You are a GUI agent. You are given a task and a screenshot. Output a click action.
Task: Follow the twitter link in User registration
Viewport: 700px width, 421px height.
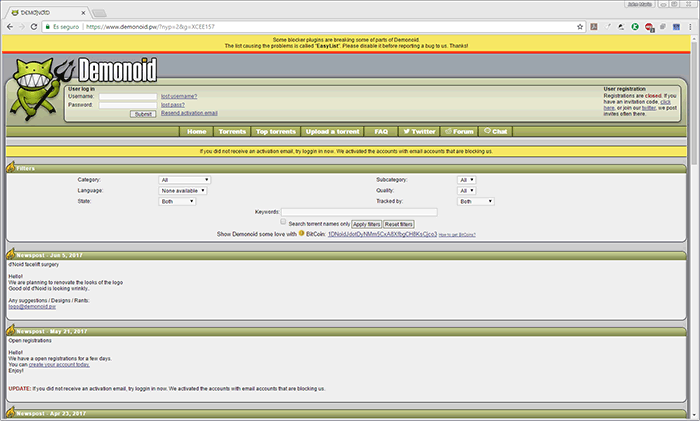pos(649,108)
